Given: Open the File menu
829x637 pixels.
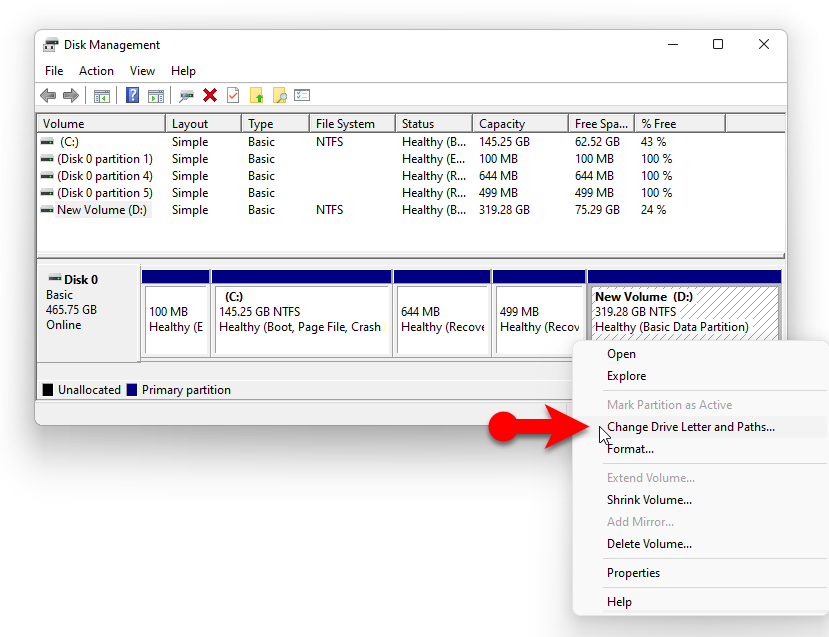Looking at the screenshot, I should (54, 71).
